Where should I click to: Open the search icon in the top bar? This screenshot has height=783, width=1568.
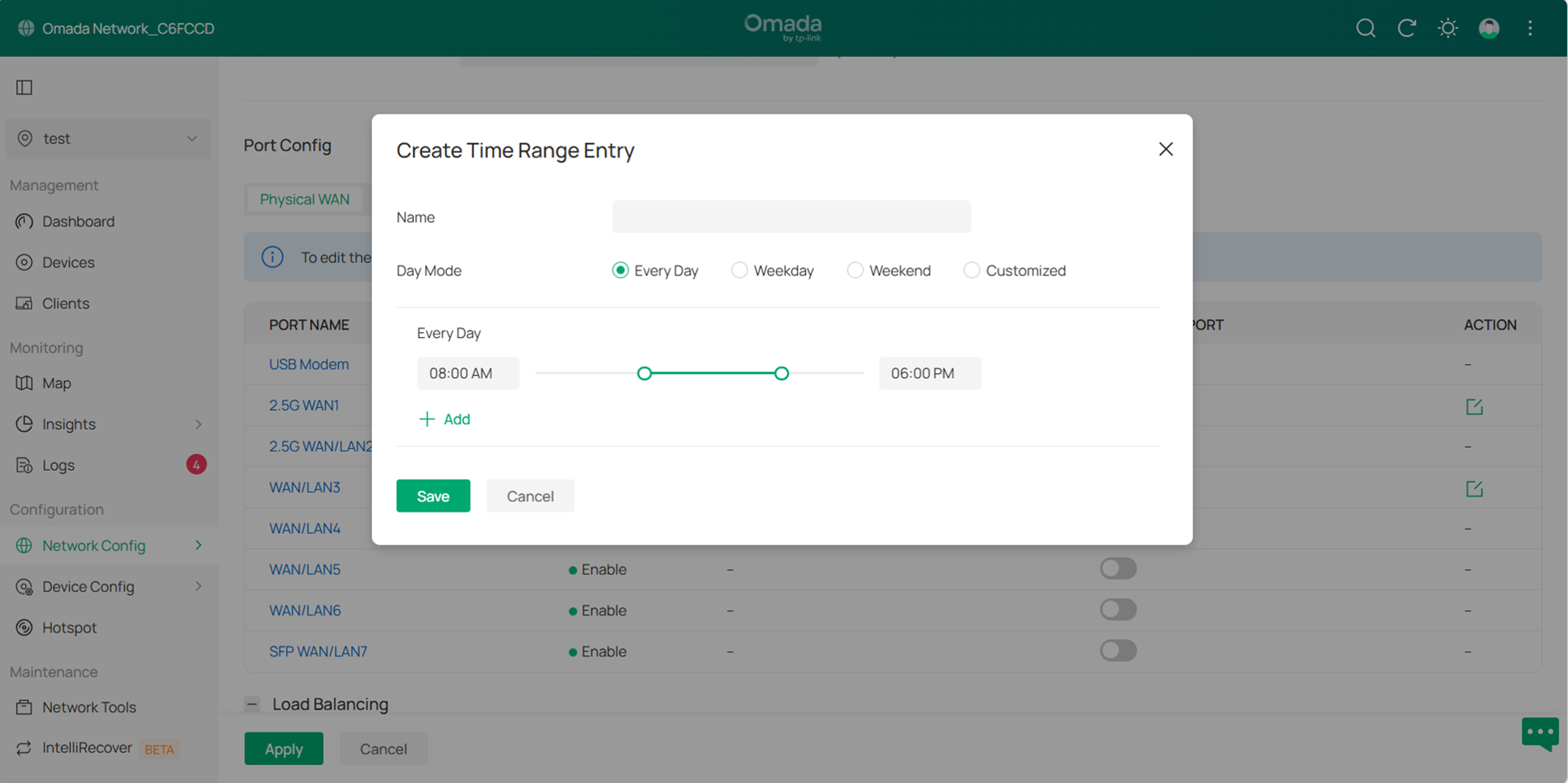1365,28
